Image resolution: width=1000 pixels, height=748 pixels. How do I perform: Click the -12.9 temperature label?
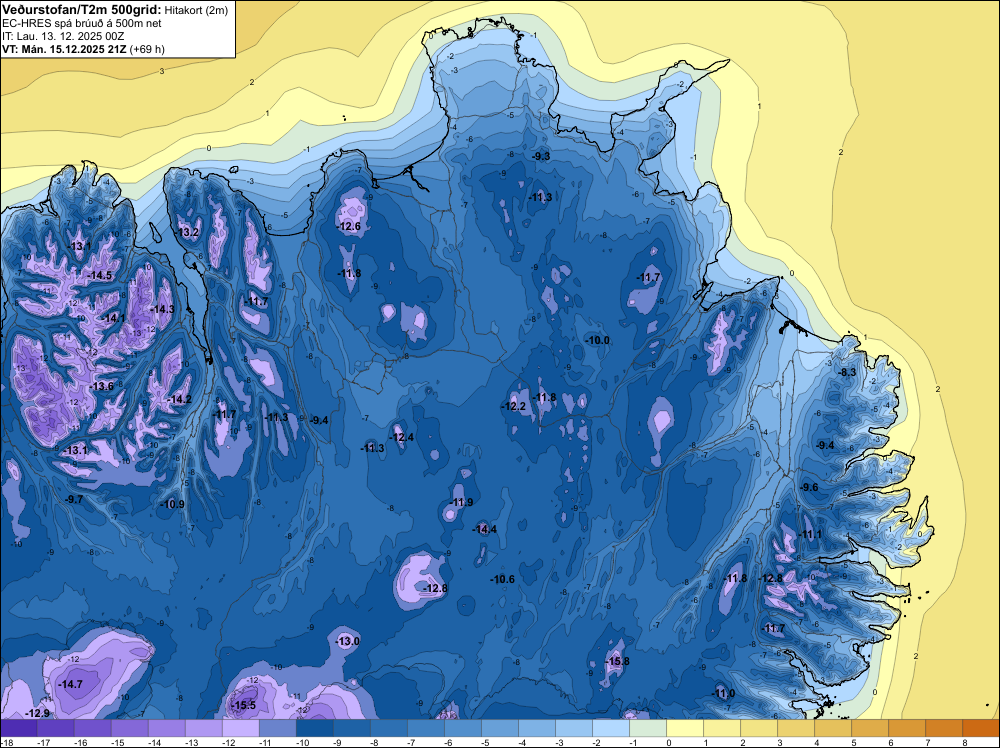tap(36, 713)
